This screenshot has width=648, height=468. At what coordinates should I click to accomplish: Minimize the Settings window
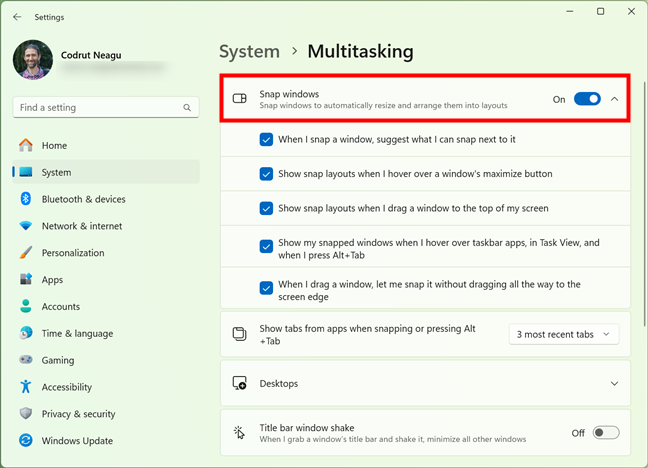570,12
